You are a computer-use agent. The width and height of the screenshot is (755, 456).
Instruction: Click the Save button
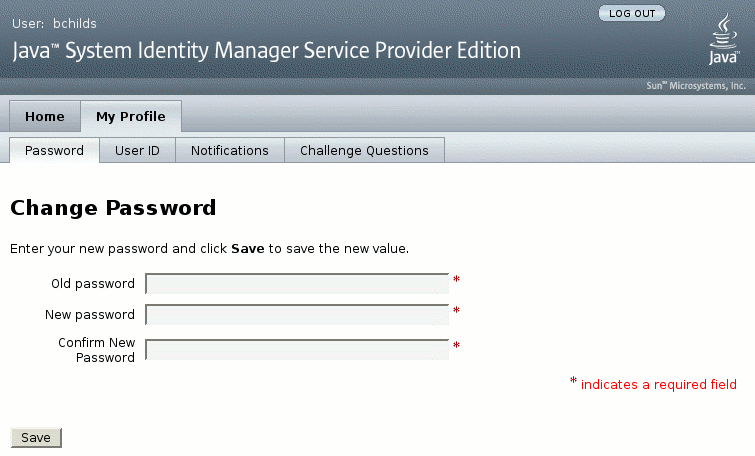point(36,438)
